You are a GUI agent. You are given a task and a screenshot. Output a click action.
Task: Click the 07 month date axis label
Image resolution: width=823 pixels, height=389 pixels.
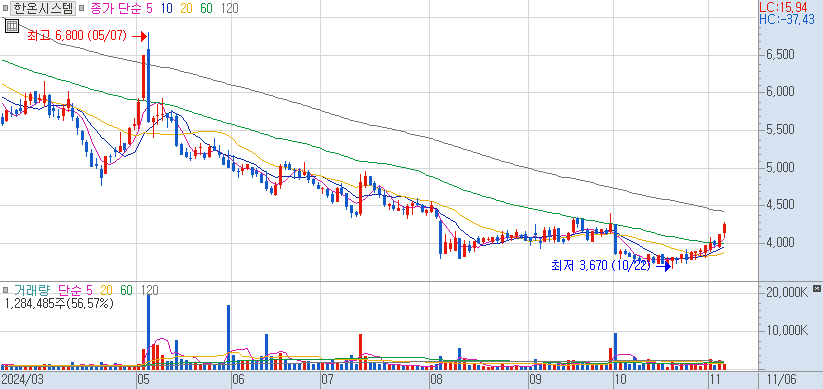click(328, 379)
